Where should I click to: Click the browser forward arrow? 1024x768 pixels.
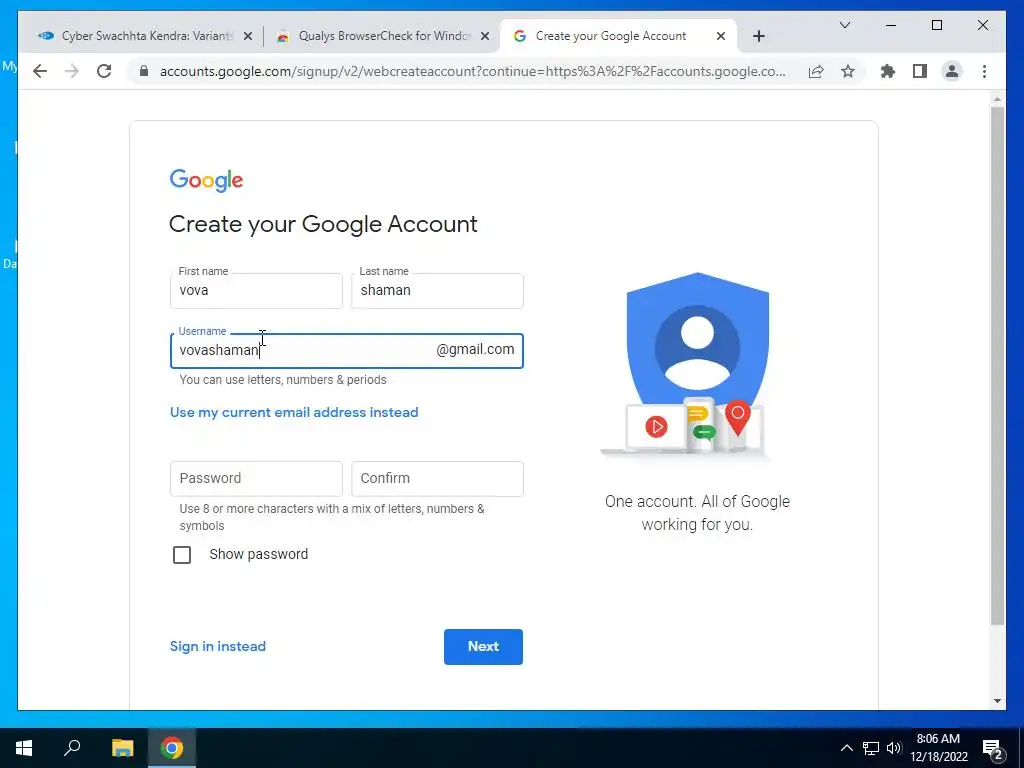[x=72, y=71]
